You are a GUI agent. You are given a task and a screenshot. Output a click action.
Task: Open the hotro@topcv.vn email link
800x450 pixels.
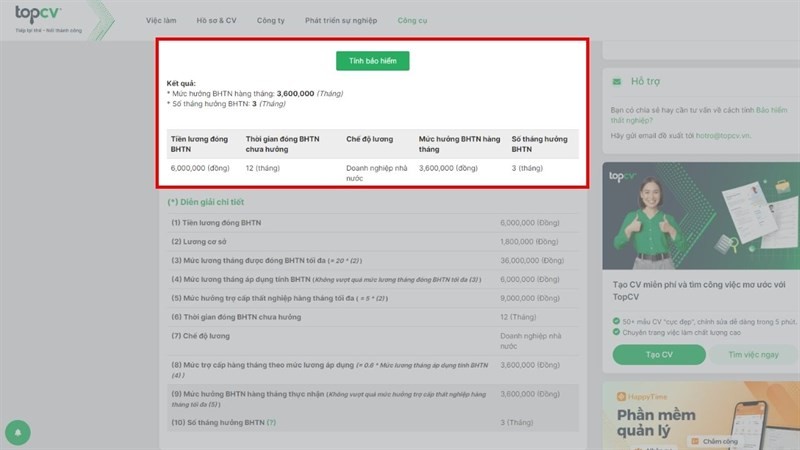pos(723,136)
